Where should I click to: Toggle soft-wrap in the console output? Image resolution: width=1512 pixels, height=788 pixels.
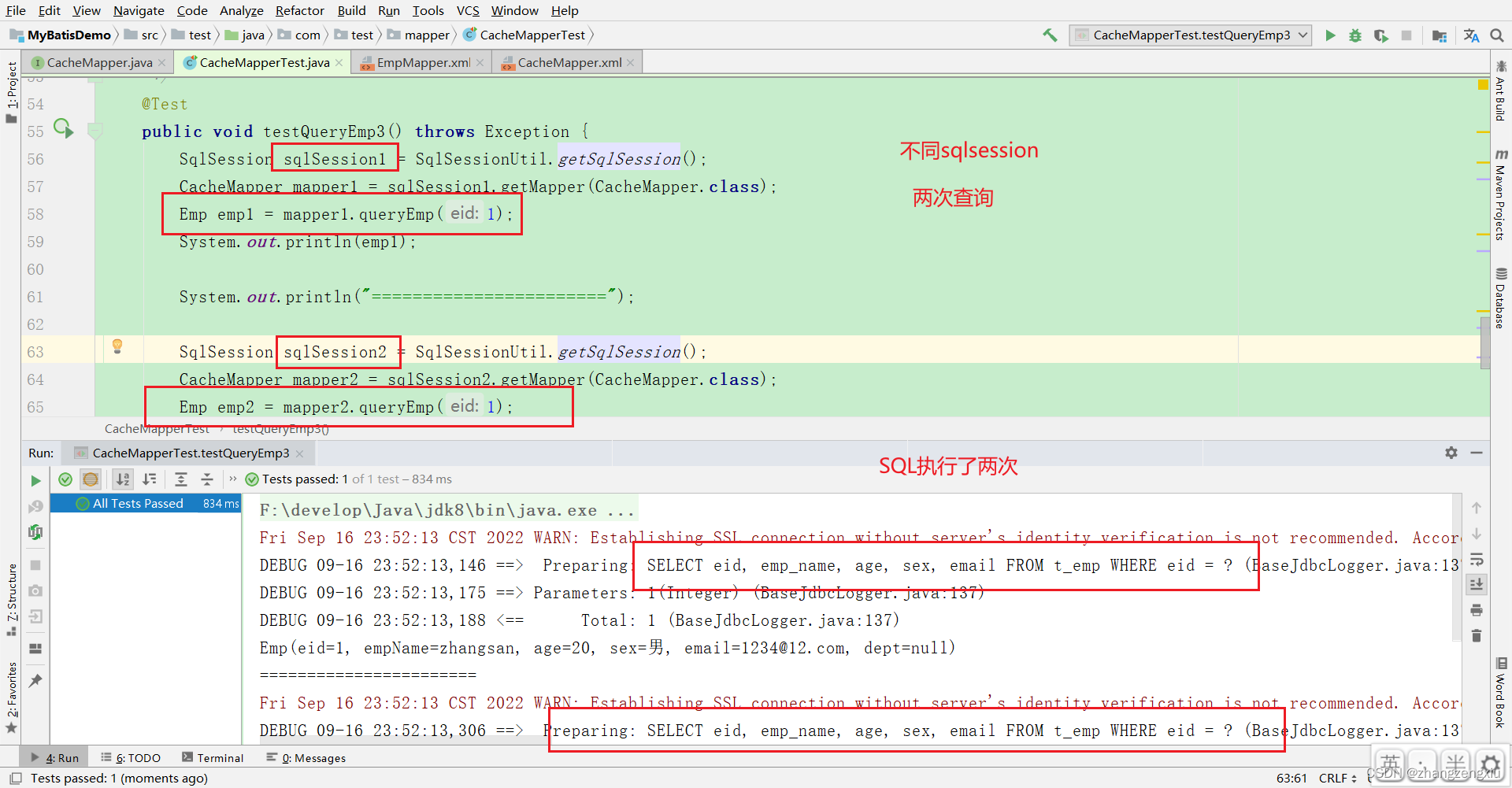click(x=1477, y=559)
